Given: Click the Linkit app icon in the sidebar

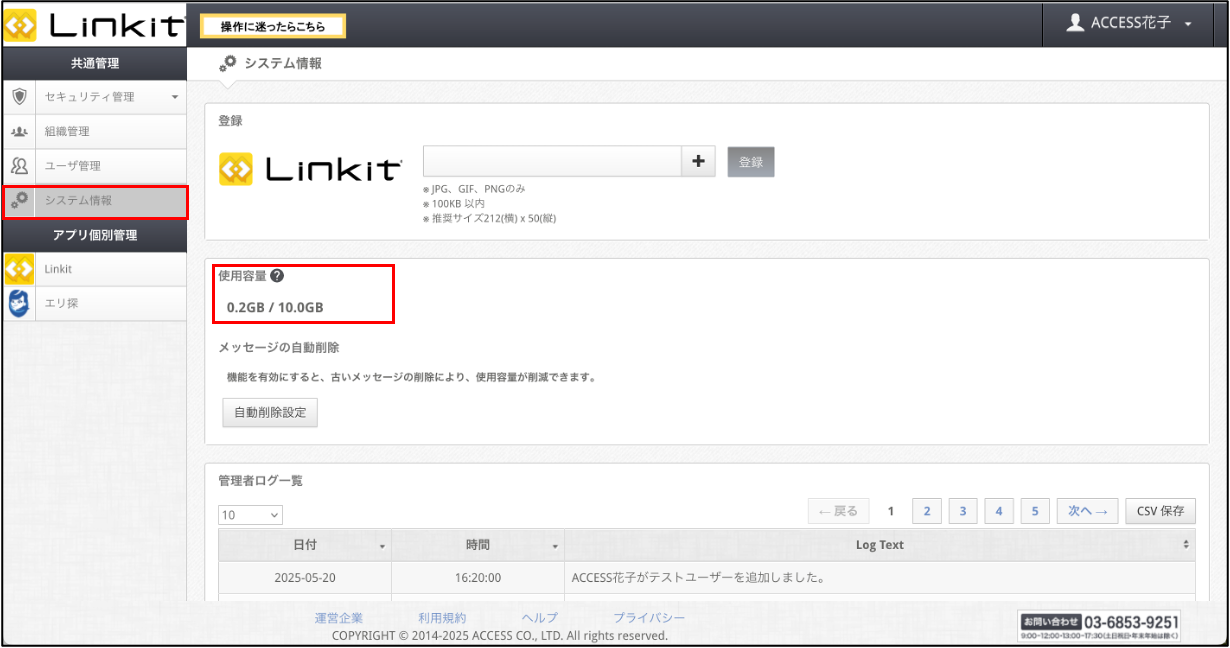Looking at the screenshot, I should (x=19, y=269).
